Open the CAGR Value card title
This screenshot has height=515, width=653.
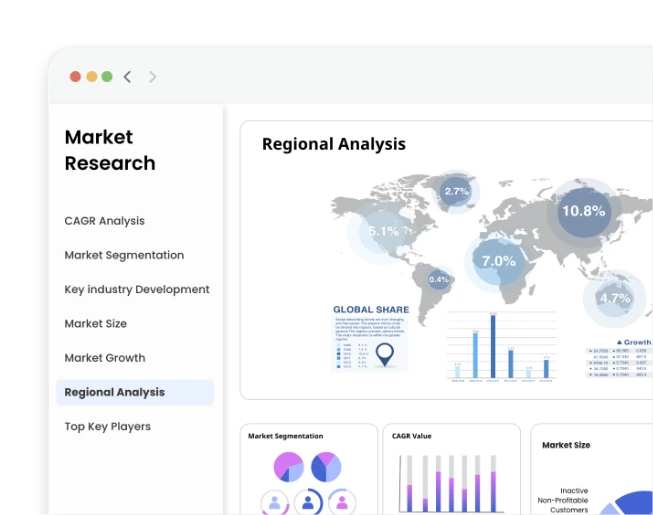[x=411, y=436]
